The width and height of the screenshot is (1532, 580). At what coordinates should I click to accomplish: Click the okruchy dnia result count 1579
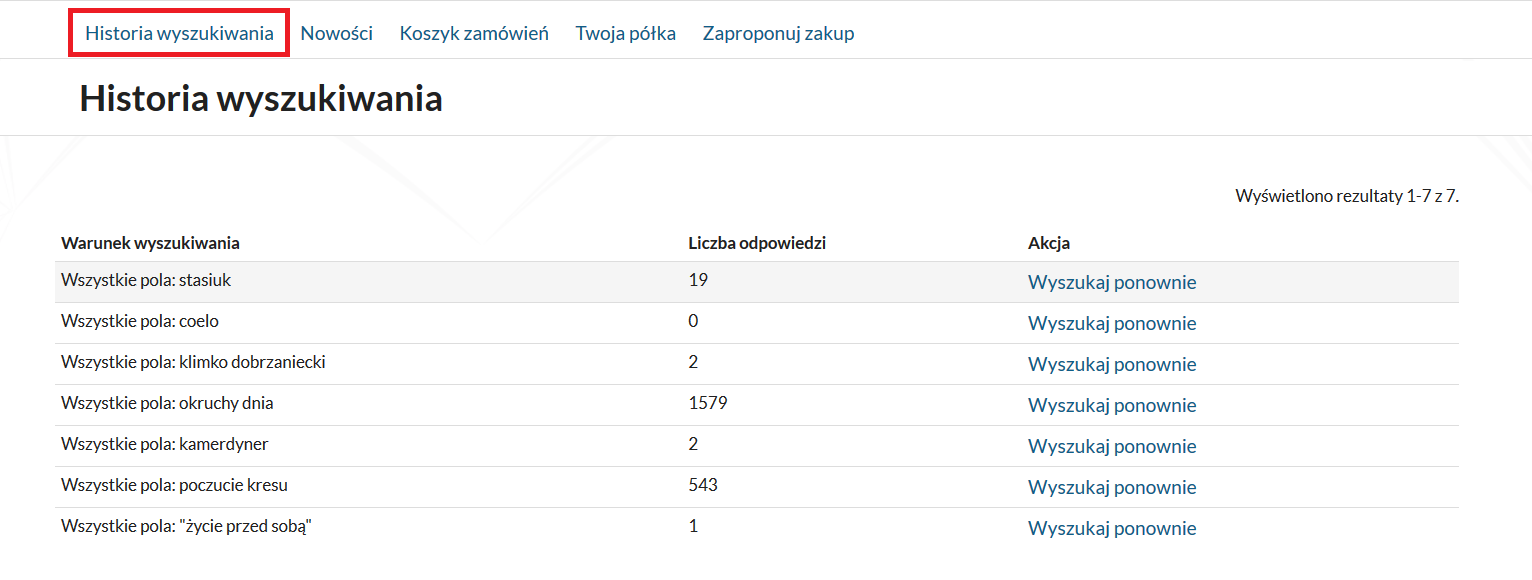(x=708, y=403)
